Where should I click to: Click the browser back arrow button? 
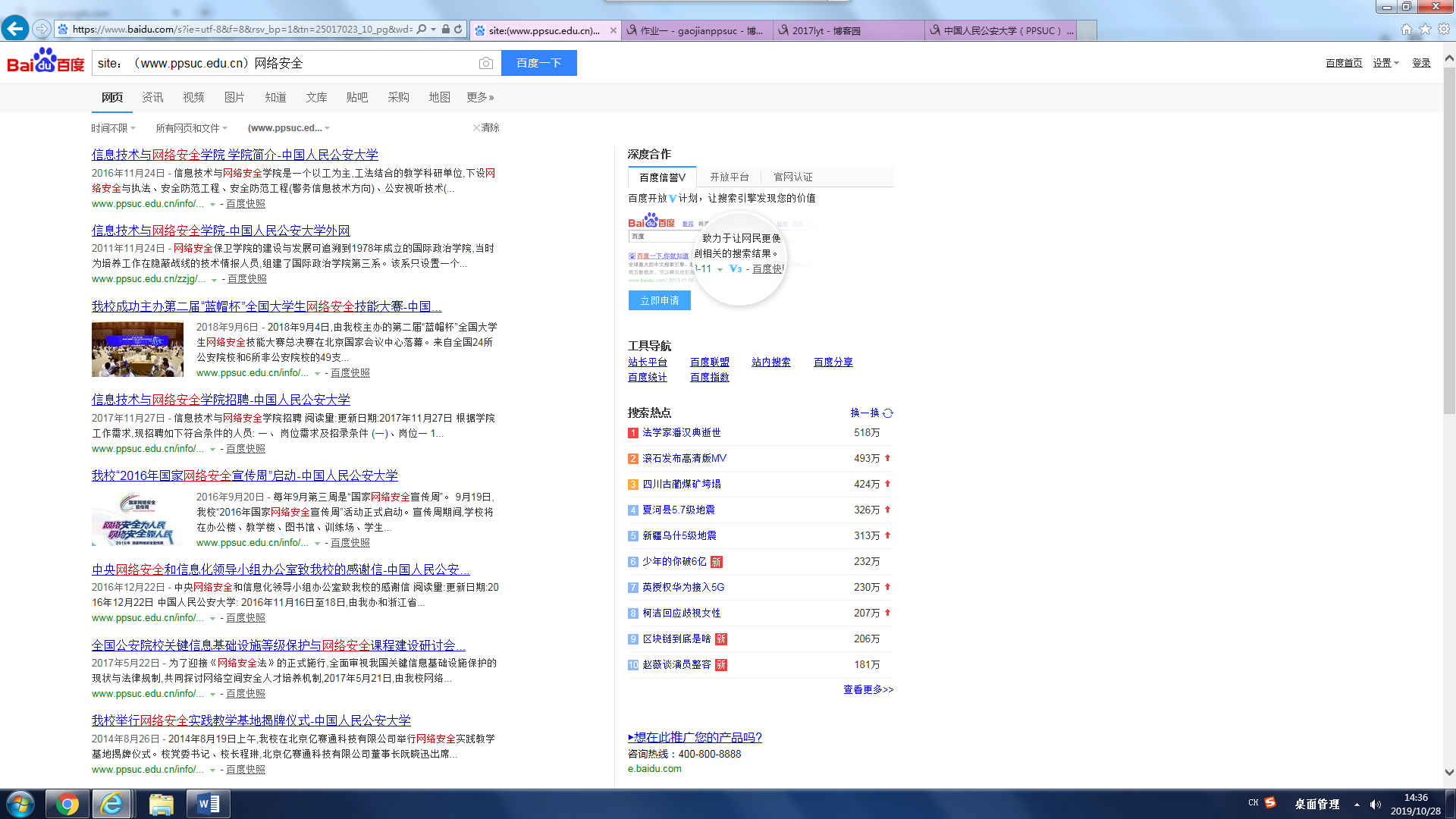[x=15, y=29]
